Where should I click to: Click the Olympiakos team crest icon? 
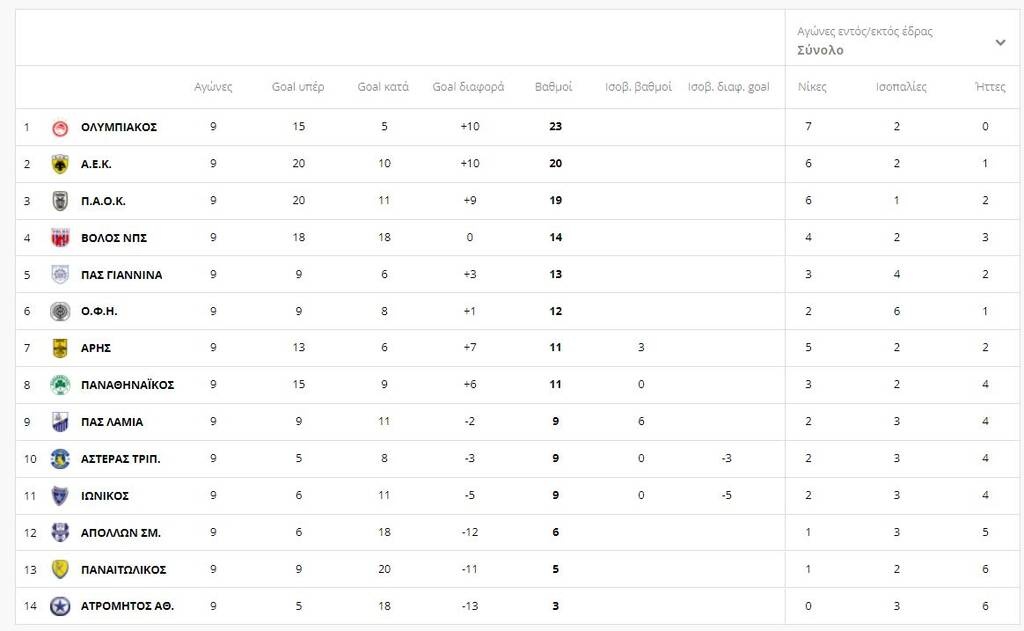(60, 128)
